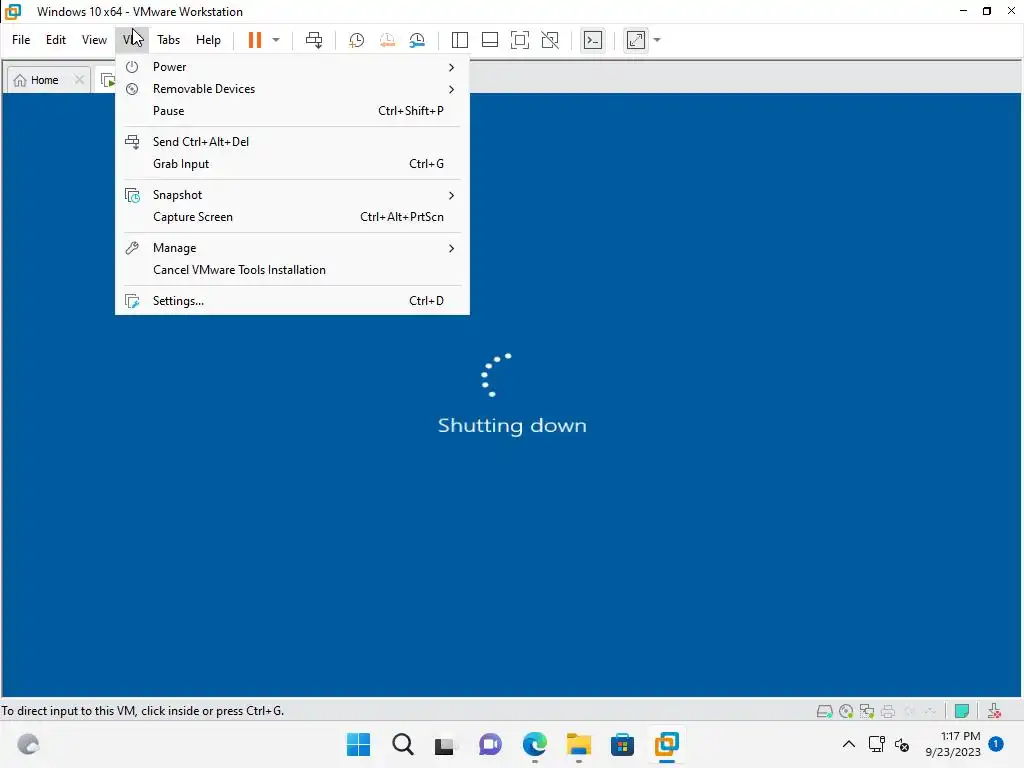This screenshot has width=1024, height=768.
Task: Open Microsoft Store from taskbar
Action: coord(622,744)
